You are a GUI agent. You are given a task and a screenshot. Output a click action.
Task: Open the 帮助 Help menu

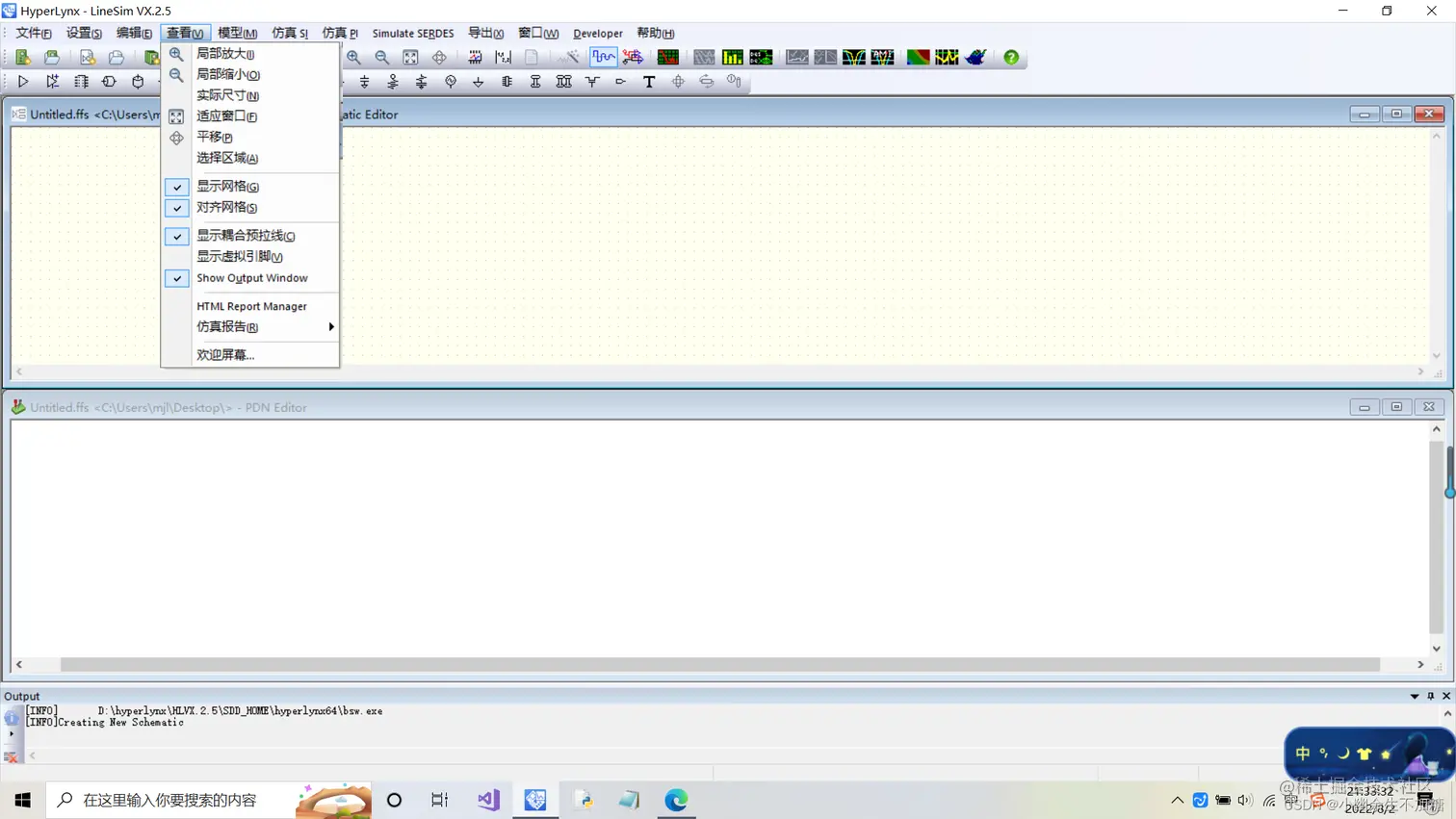pos(655,33)
